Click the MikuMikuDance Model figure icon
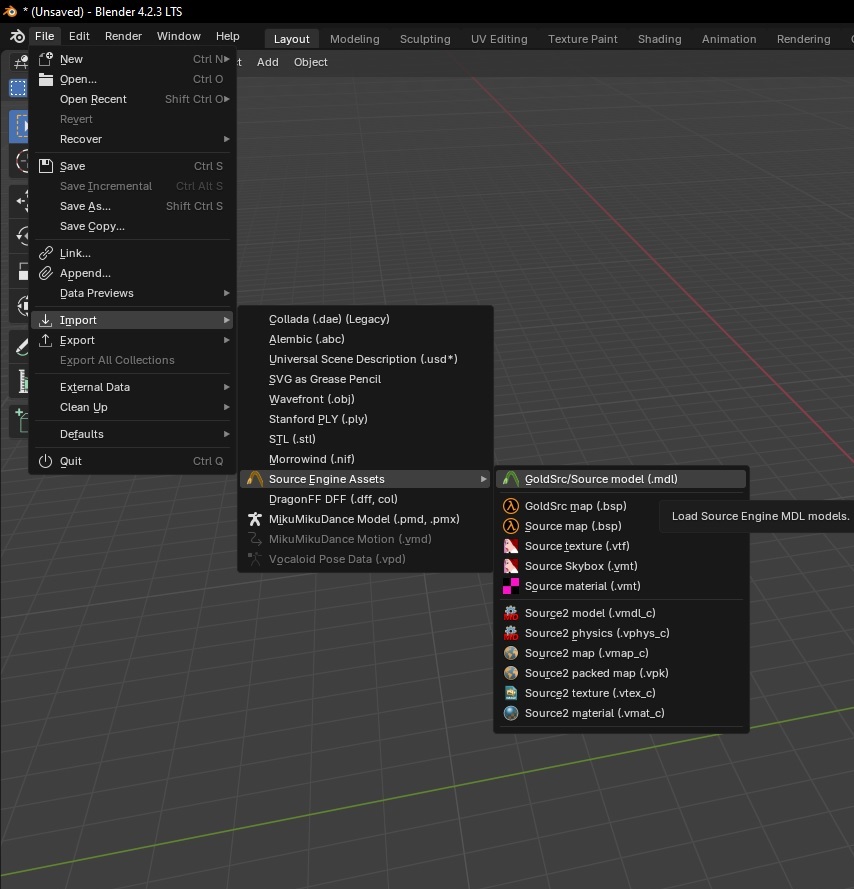The width and height of the screenshot is (854, 889). [x=255, y=519]
